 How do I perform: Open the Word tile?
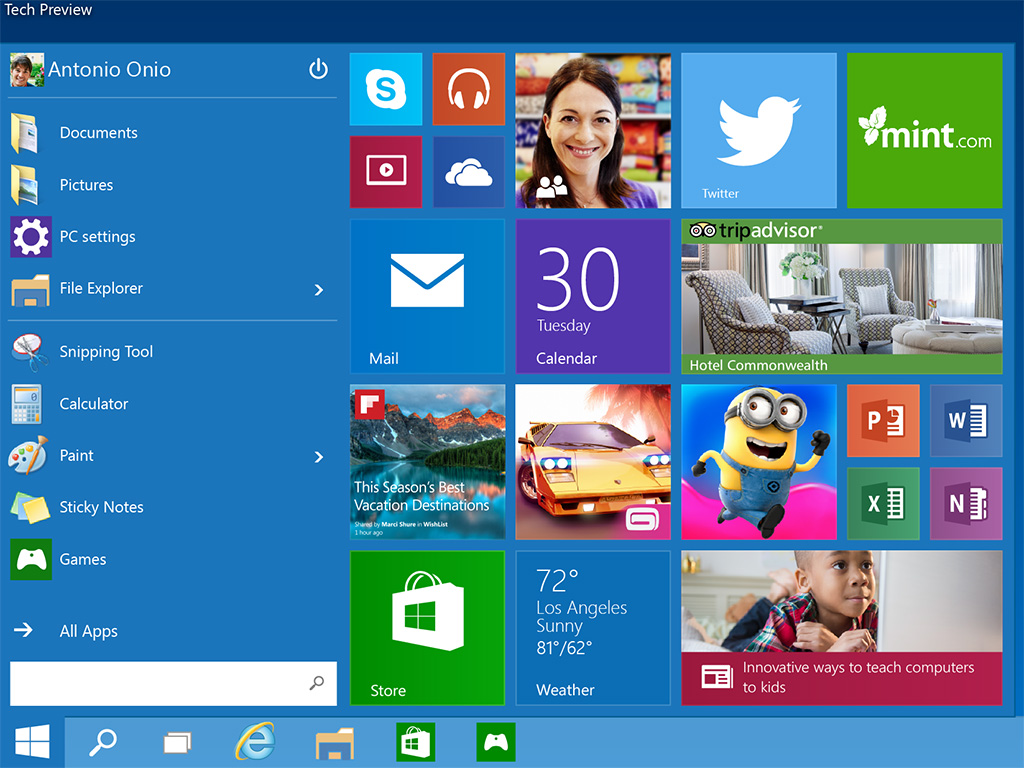966,421
